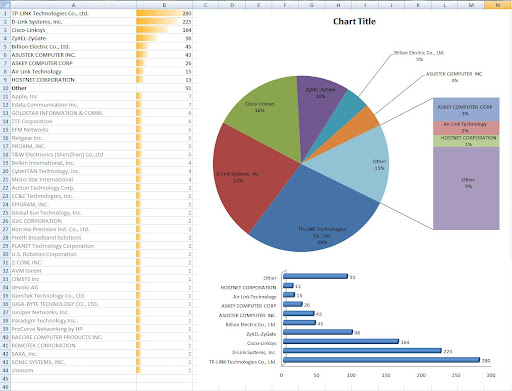This screenshot has height=391, width=512.
Task: Click the Other bar in bar chart
Action: pos(315,276)
